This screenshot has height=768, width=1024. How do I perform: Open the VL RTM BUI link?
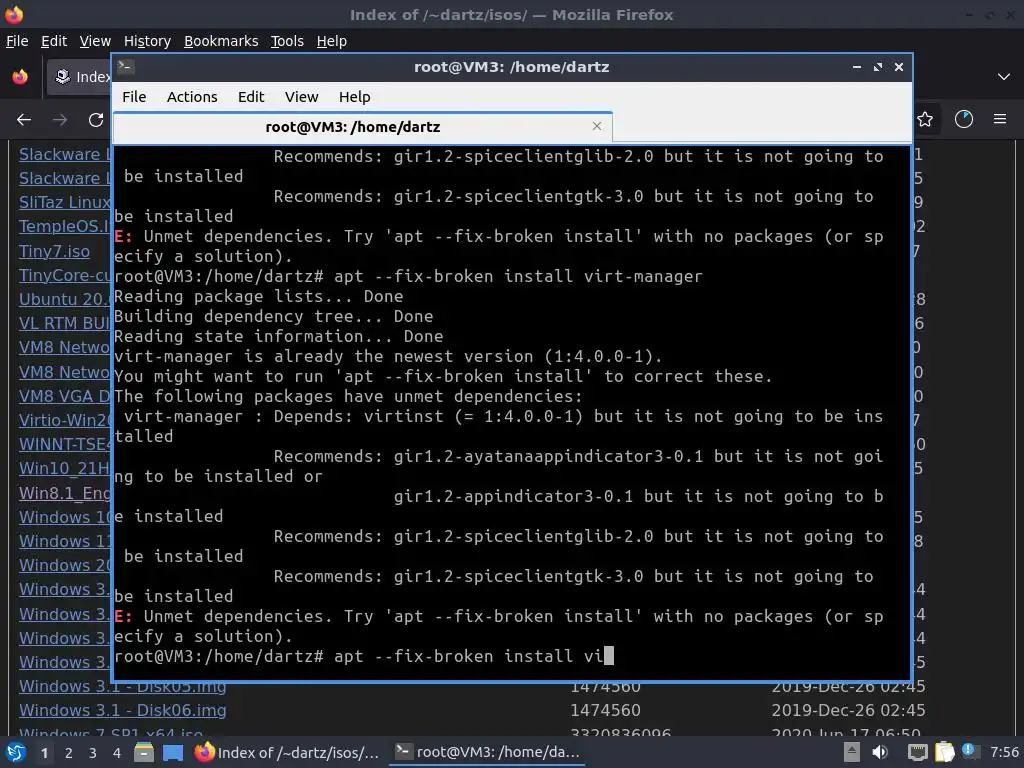pyautogui.click(x=65, y=323)
